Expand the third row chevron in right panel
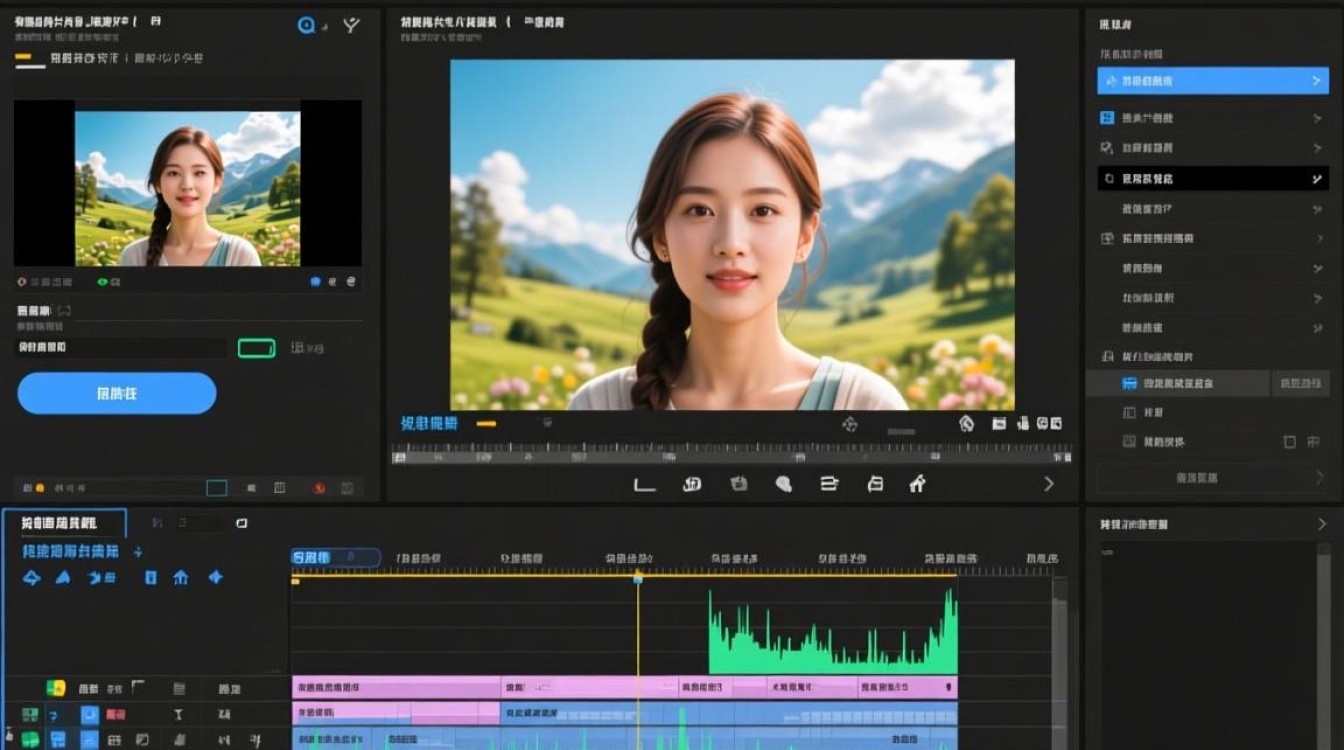The image size is (1344, 750). click(1317, 148)
